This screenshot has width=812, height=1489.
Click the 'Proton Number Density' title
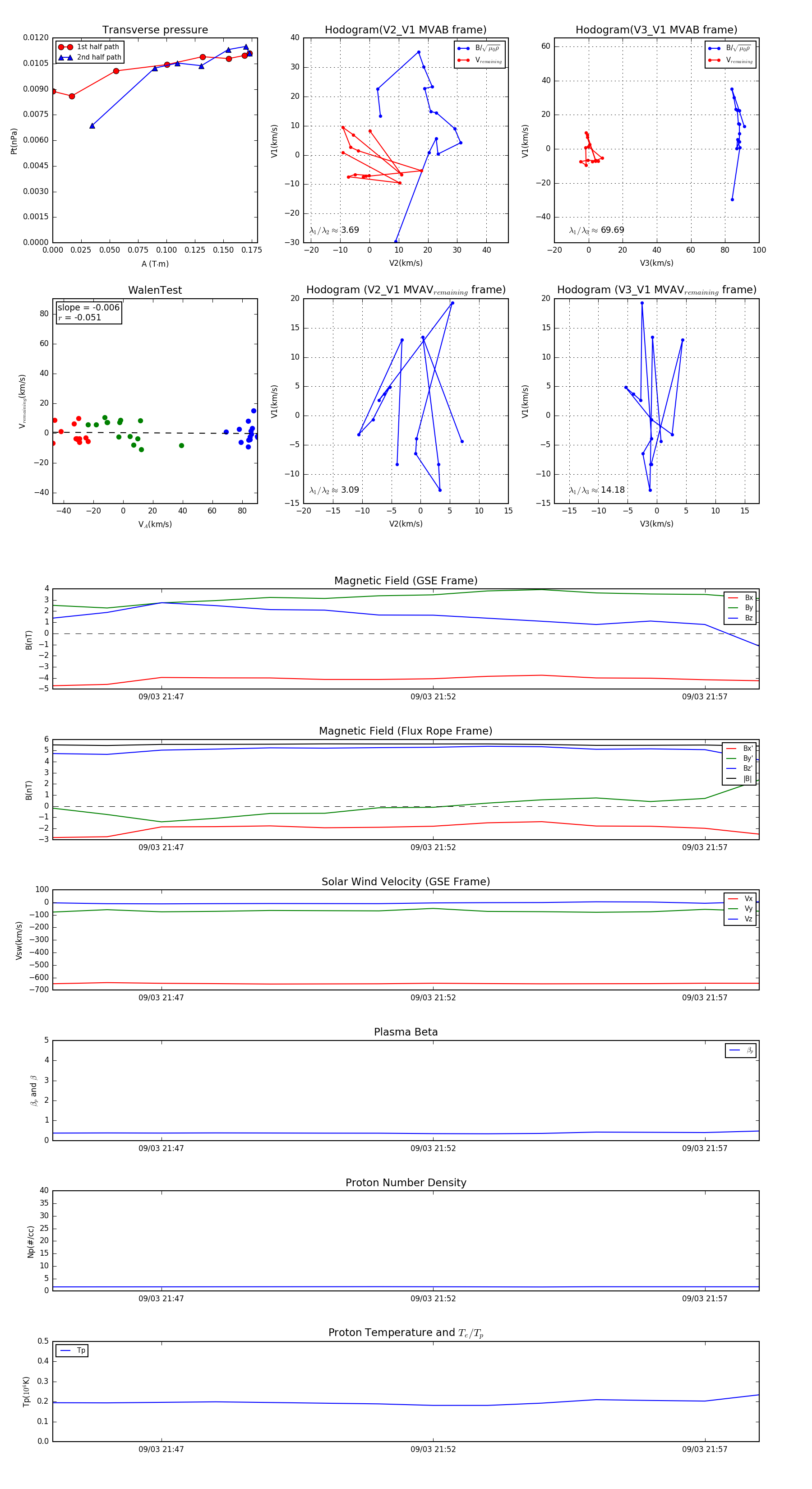coord(406,1183)
